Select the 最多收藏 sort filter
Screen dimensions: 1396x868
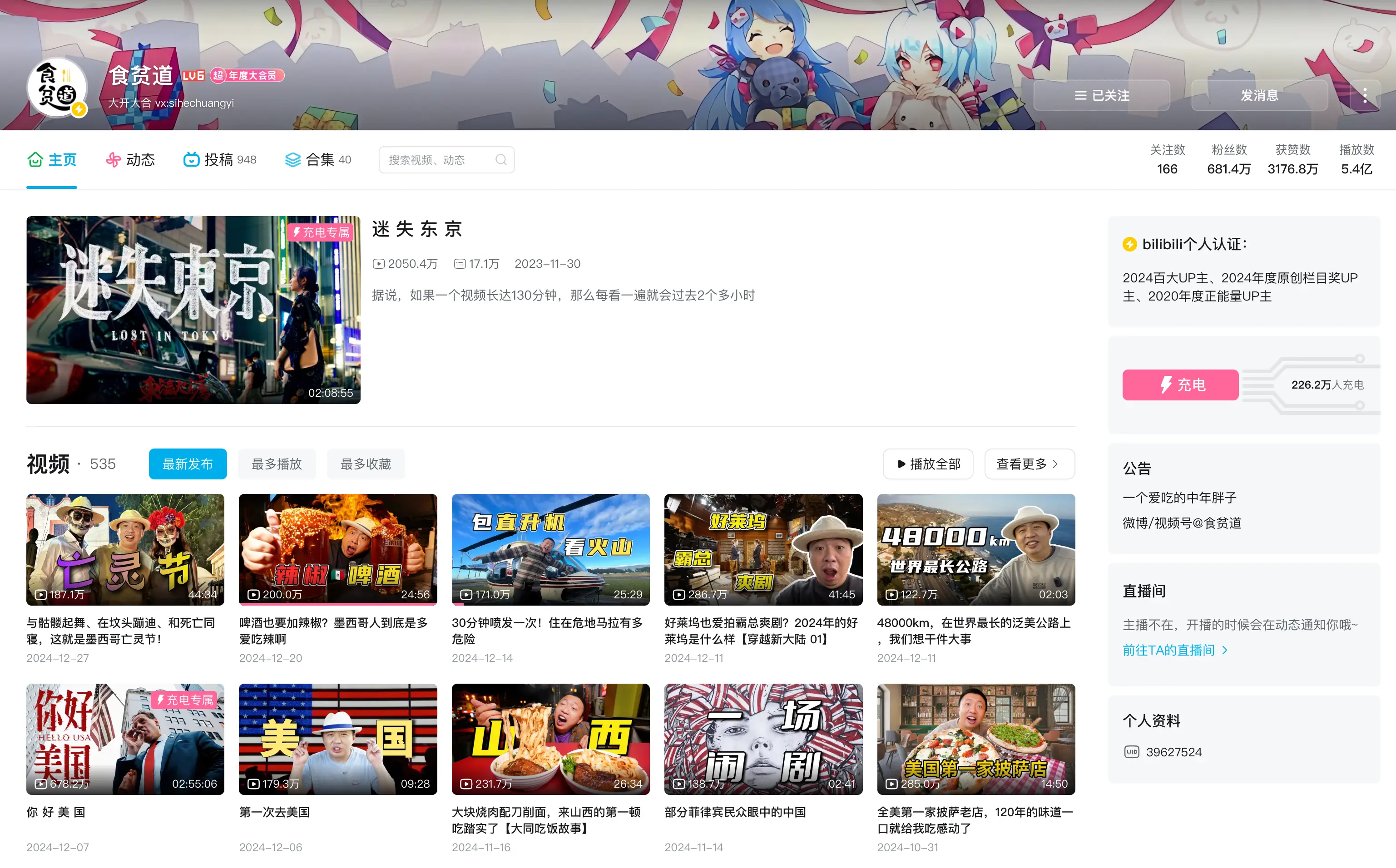click(x=366, y=464)
